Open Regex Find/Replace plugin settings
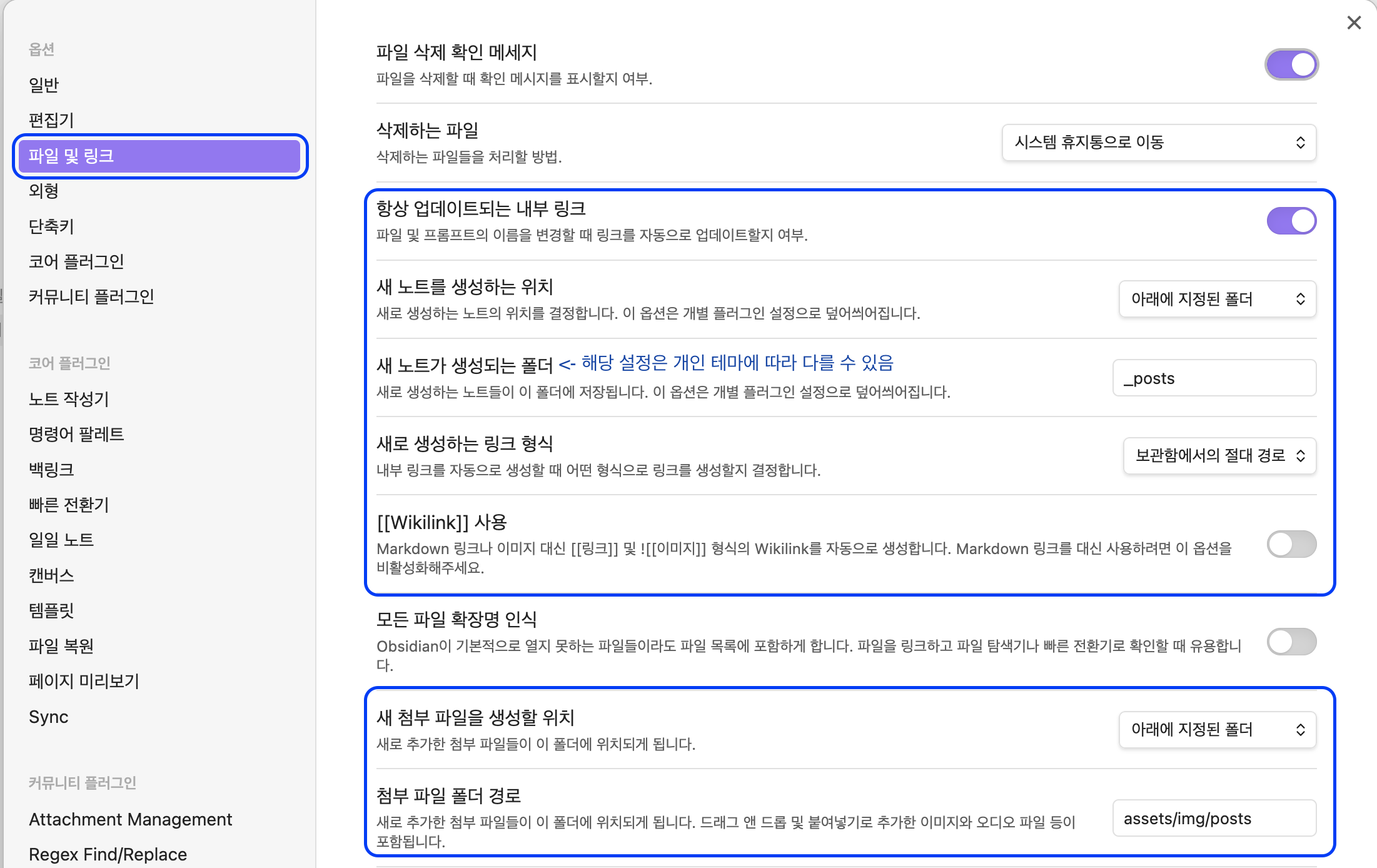The width and height of the screenshot is (1377, 868). pos(159,854)
